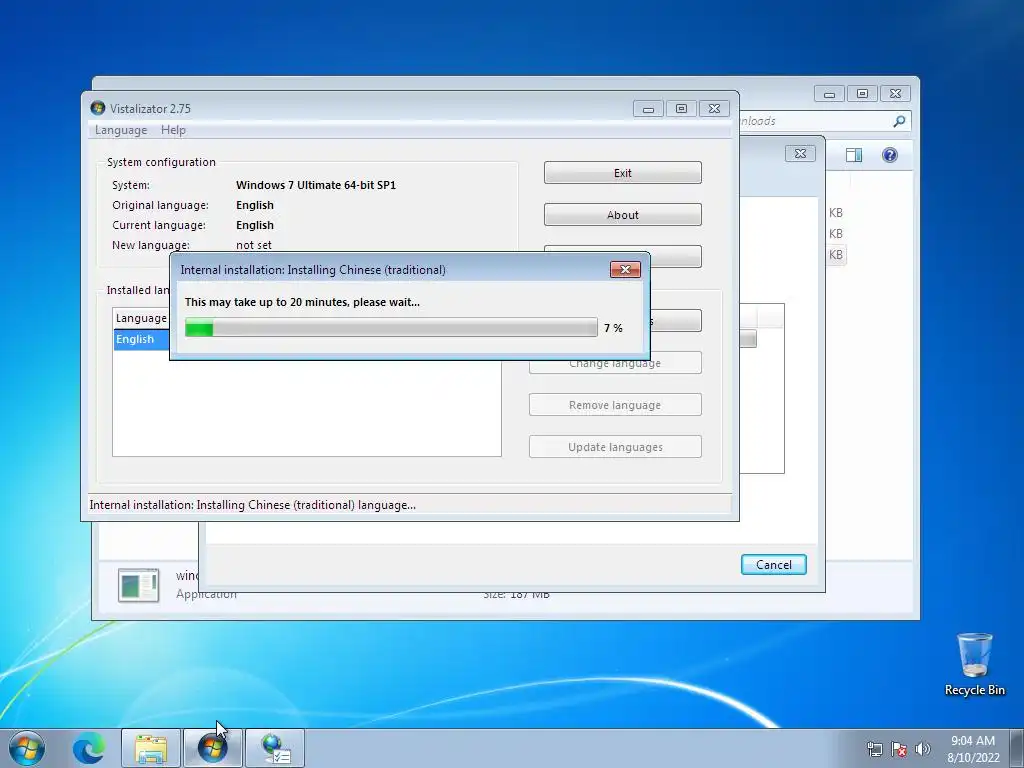Click the Change language button
The image size is (1024, 768).
615,364
